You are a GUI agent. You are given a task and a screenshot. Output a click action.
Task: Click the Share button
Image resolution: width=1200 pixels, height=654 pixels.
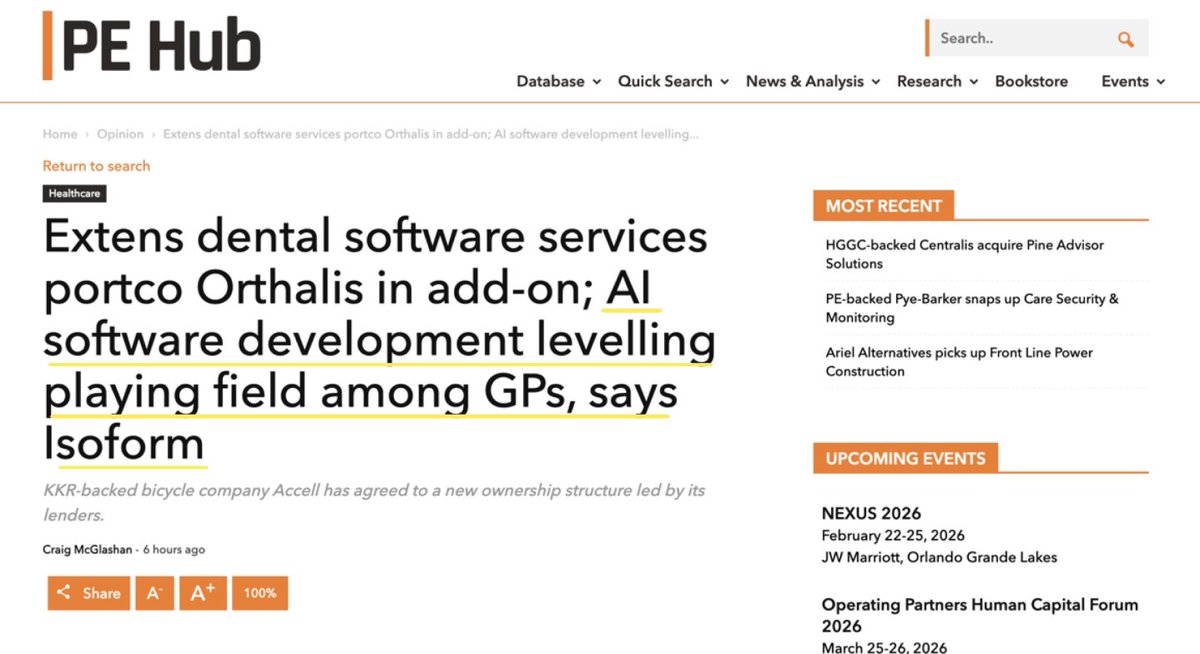click(89, 593)
